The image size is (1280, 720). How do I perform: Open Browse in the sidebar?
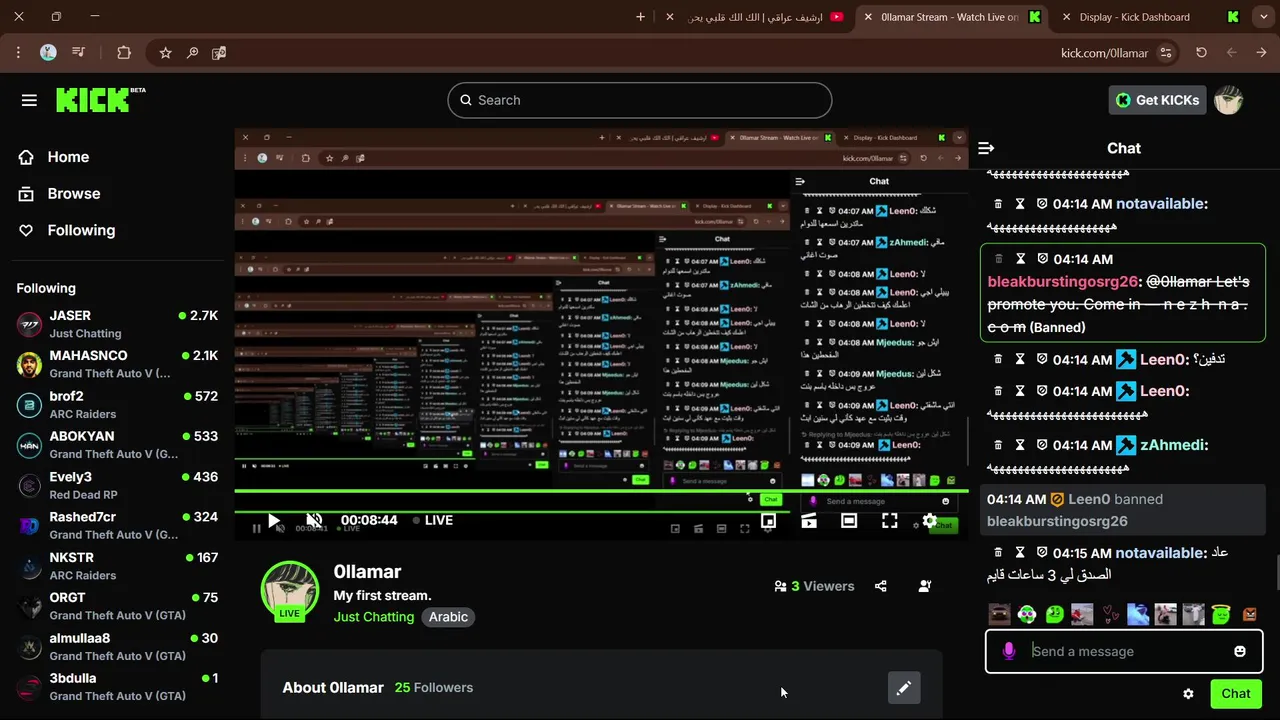pyautogui.click(x=74, y=194)
